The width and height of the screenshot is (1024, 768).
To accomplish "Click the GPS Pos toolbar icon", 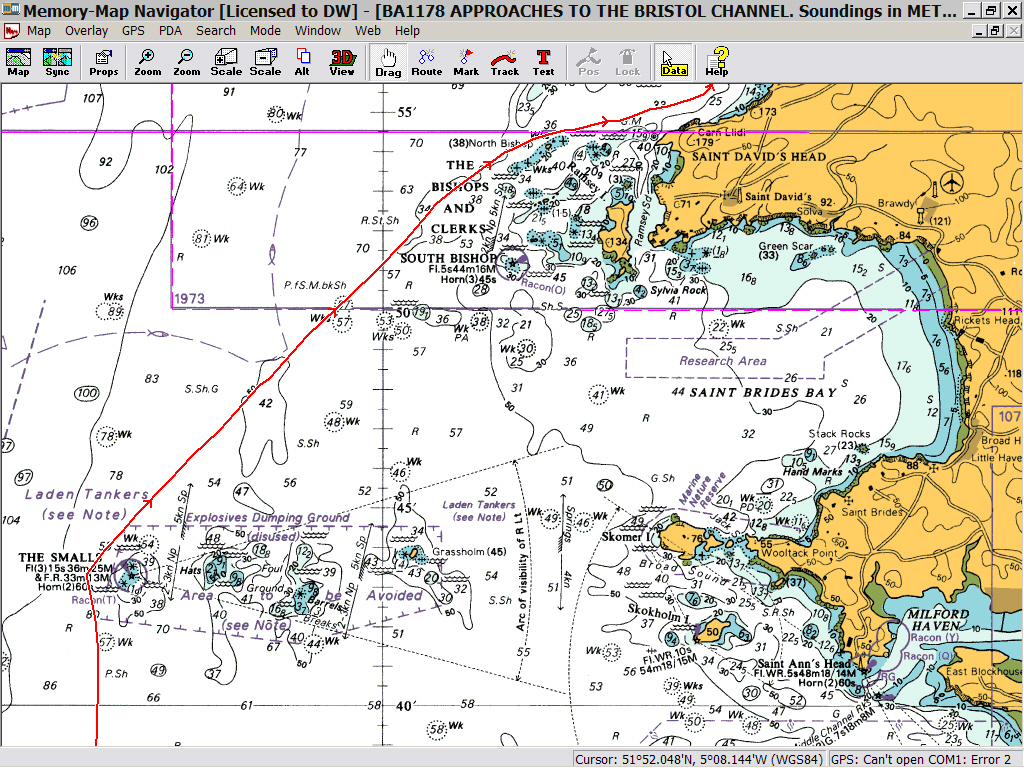I will [x=588, y=63].
